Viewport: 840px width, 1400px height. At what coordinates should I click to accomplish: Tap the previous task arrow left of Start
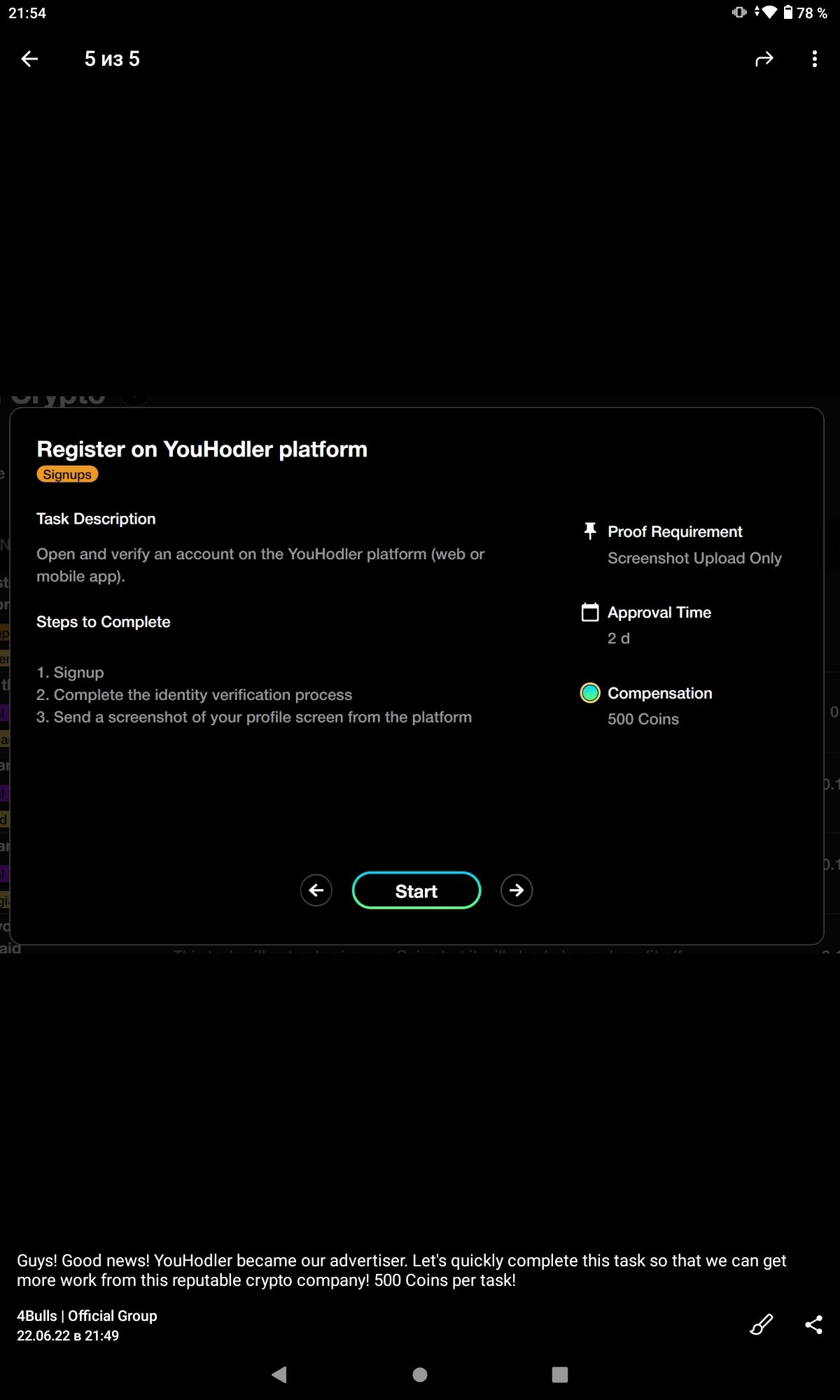pos(316,890)
